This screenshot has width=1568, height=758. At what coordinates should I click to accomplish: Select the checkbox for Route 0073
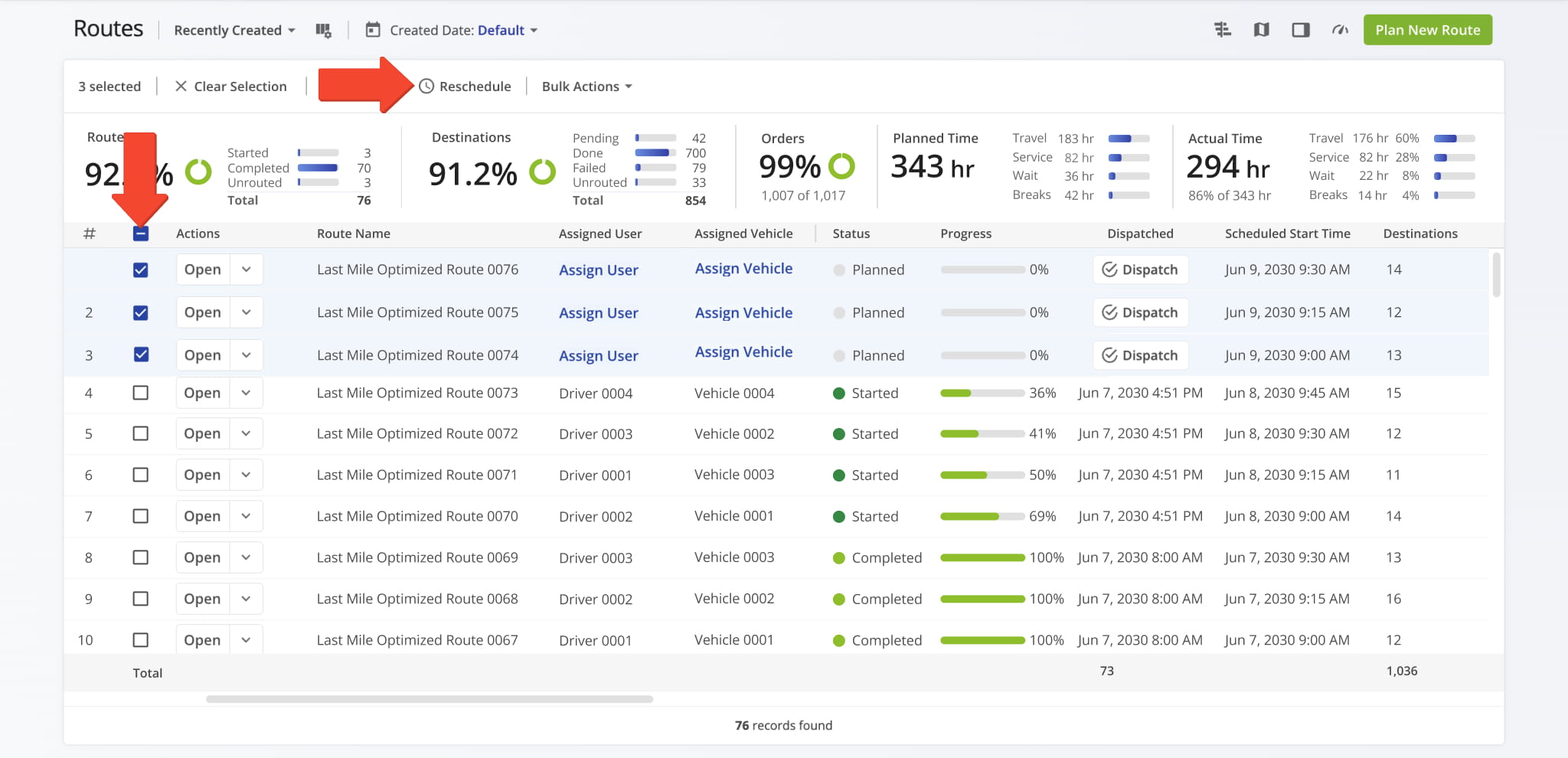tap(141, 393)
